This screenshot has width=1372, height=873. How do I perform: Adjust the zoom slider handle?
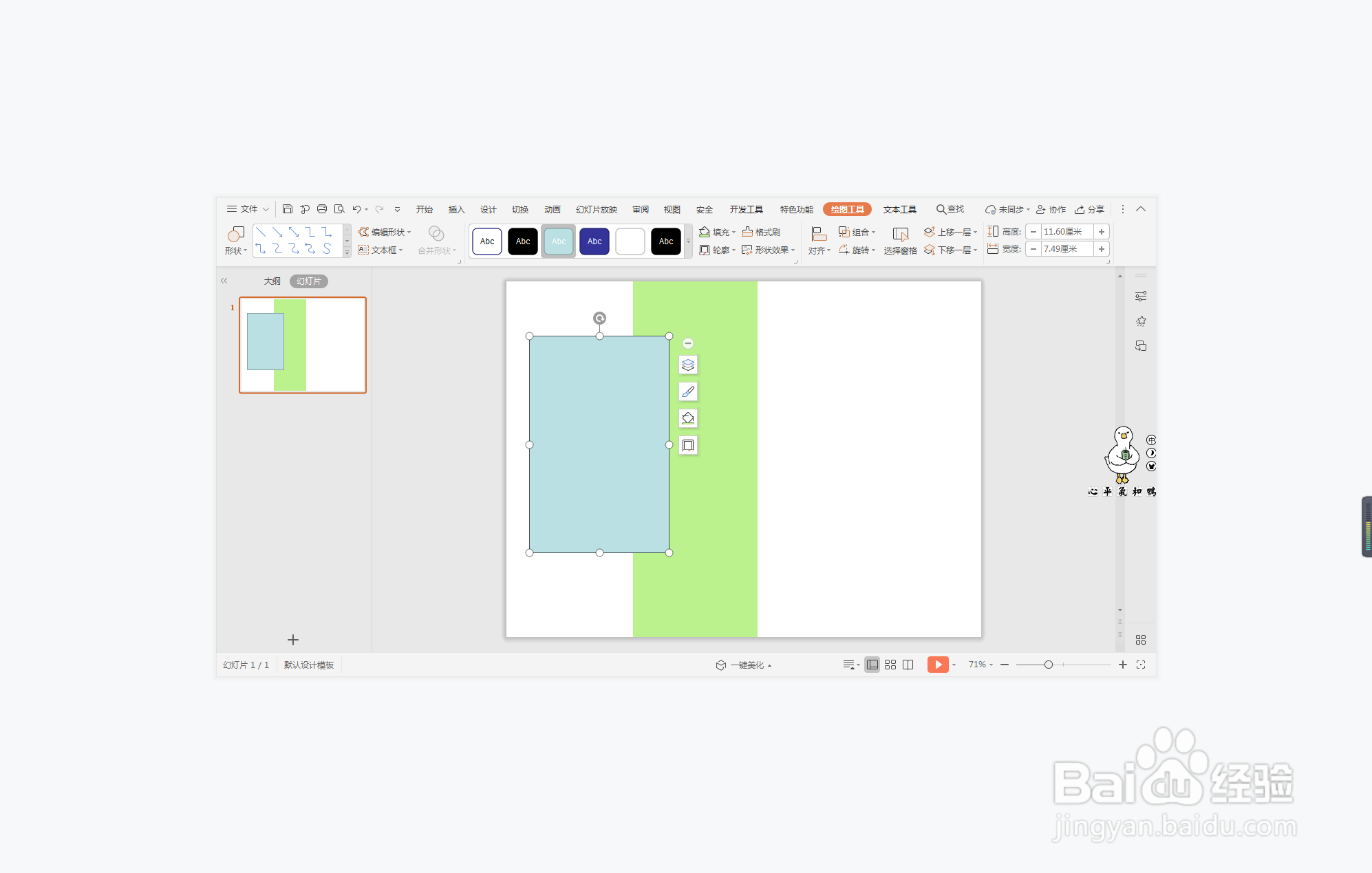click(1049, 665)
